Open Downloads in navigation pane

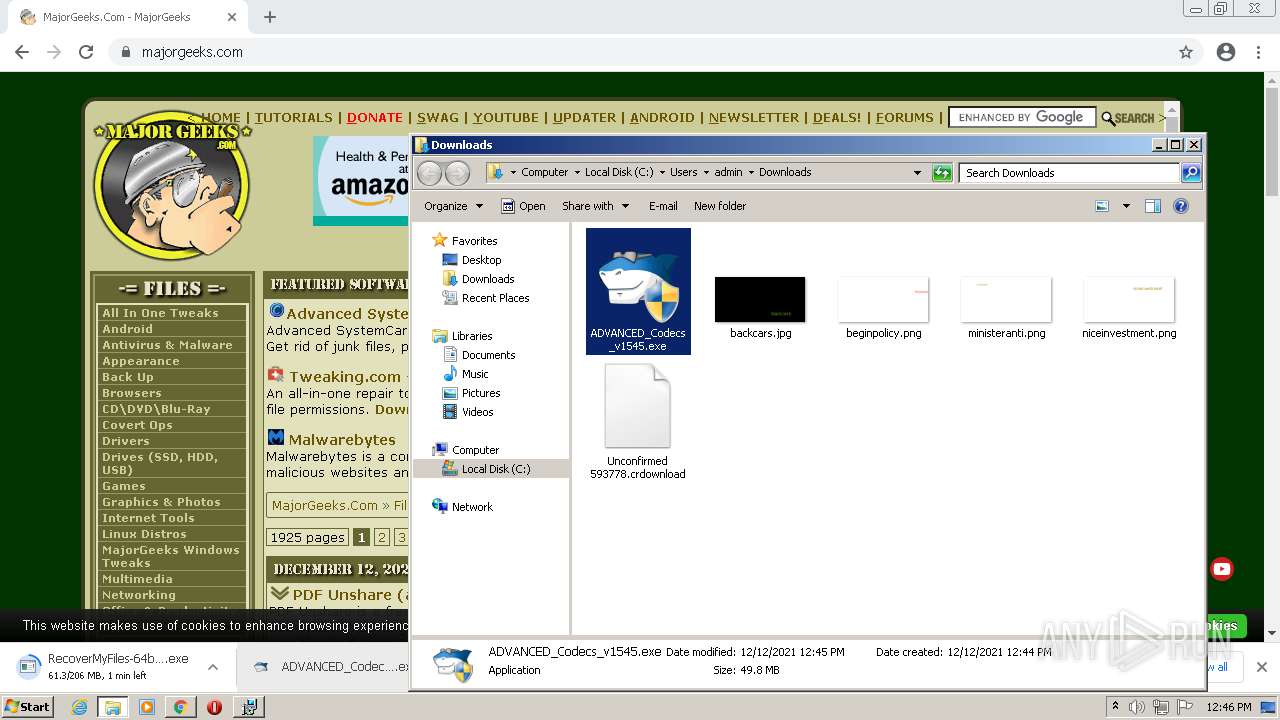[488, 279]
